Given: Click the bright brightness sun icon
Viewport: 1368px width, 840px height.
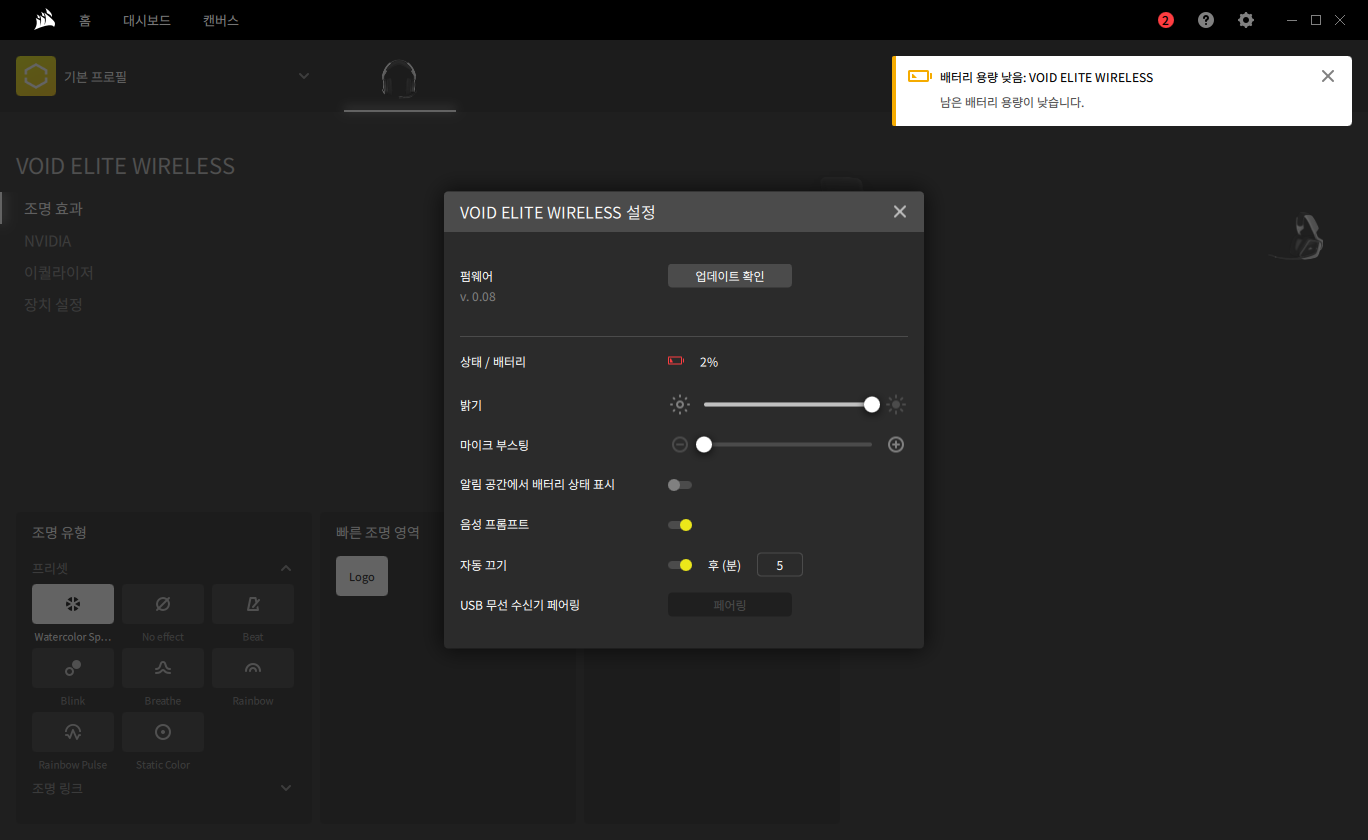Looking at the screenshot, I should (x=896, y=404).
